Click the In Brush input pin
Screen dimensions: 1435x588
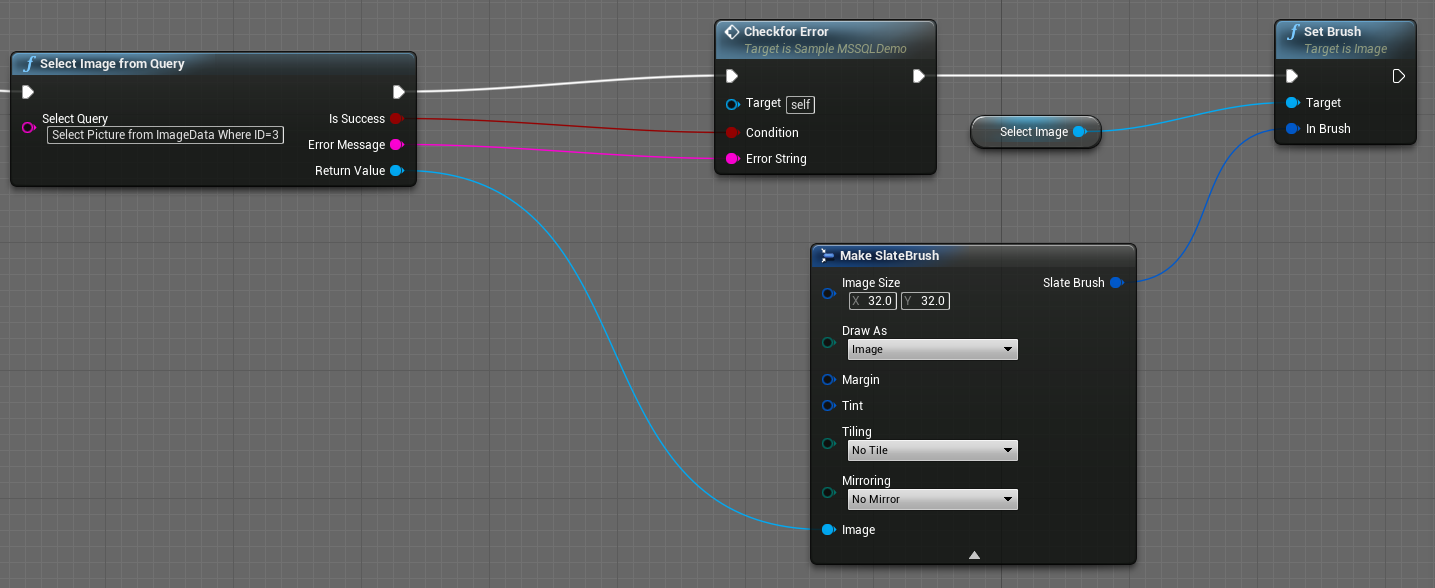point(1292,129)
